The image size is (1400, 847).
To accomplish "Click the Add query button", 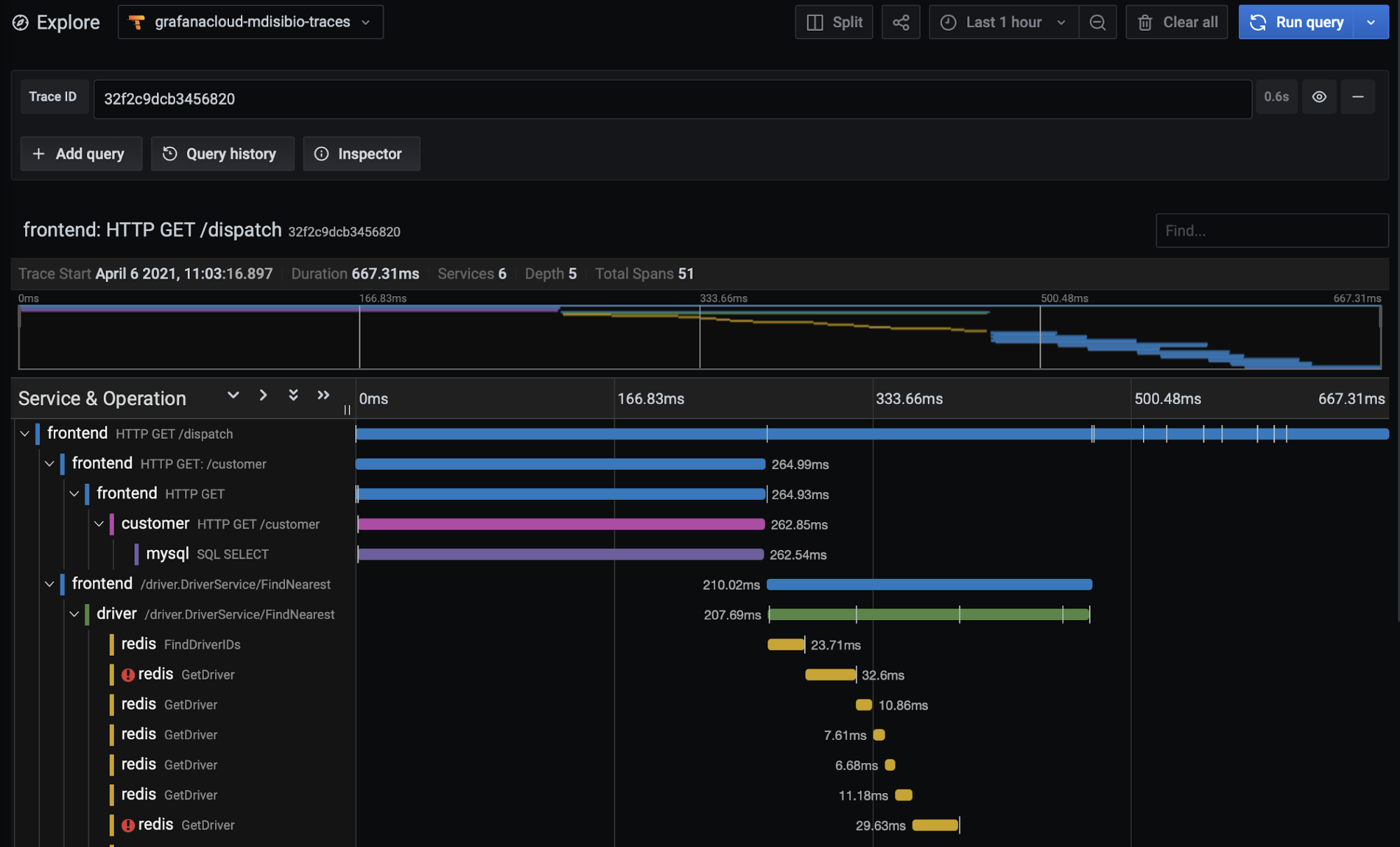I will click(81, 153).
